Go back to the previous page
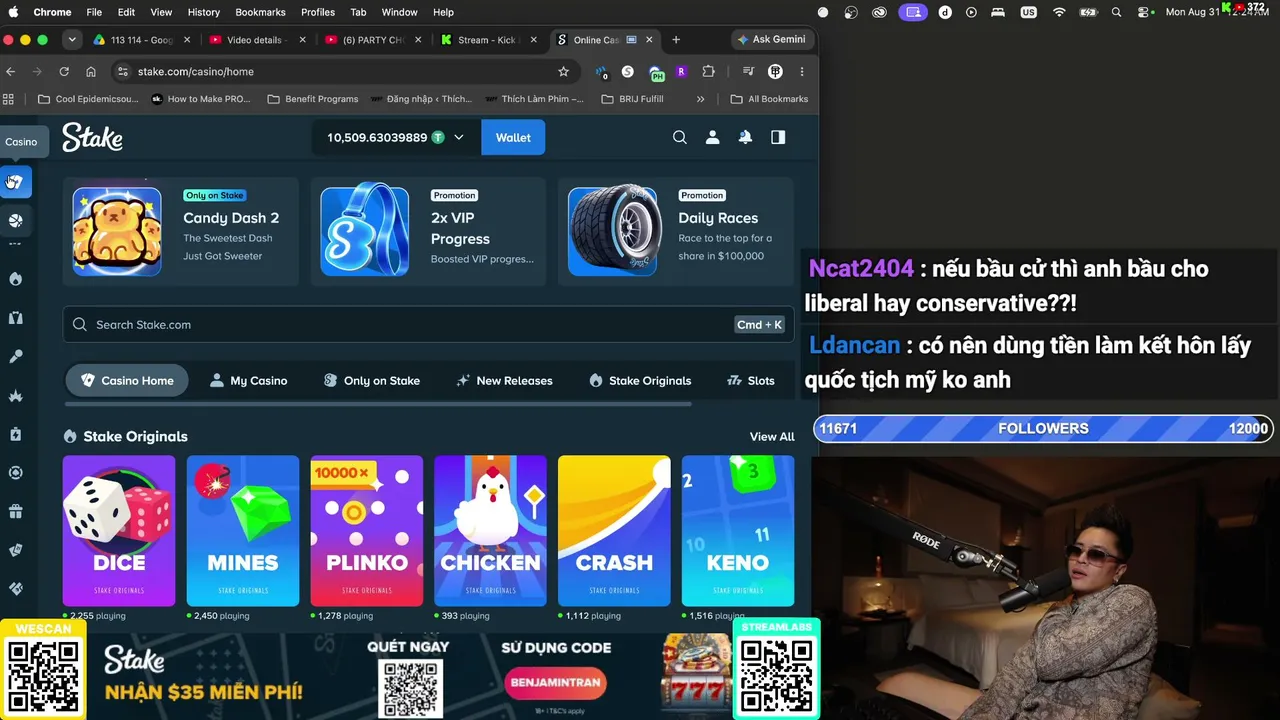Image resolution: width=1280 pixels, height=720 pixels. [10, 71]
